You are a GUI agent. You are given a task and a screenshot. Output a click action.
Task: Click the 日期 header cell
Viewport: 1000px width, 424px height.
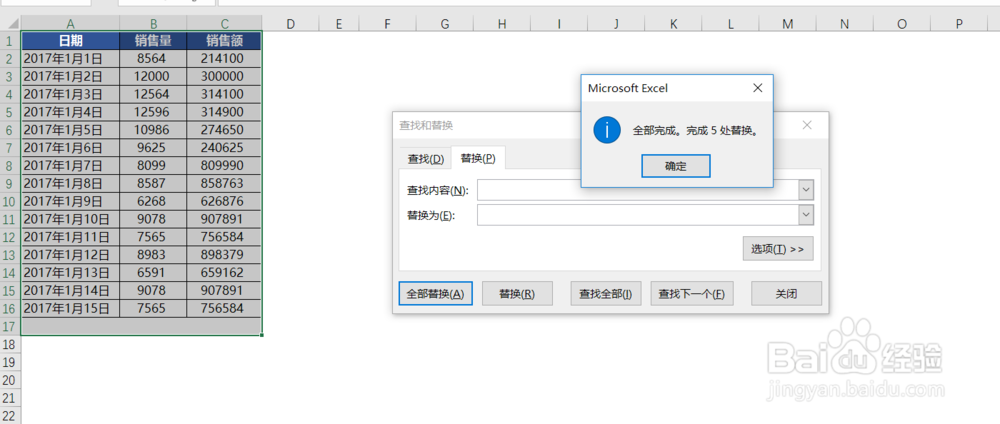[x=70, y=41]
